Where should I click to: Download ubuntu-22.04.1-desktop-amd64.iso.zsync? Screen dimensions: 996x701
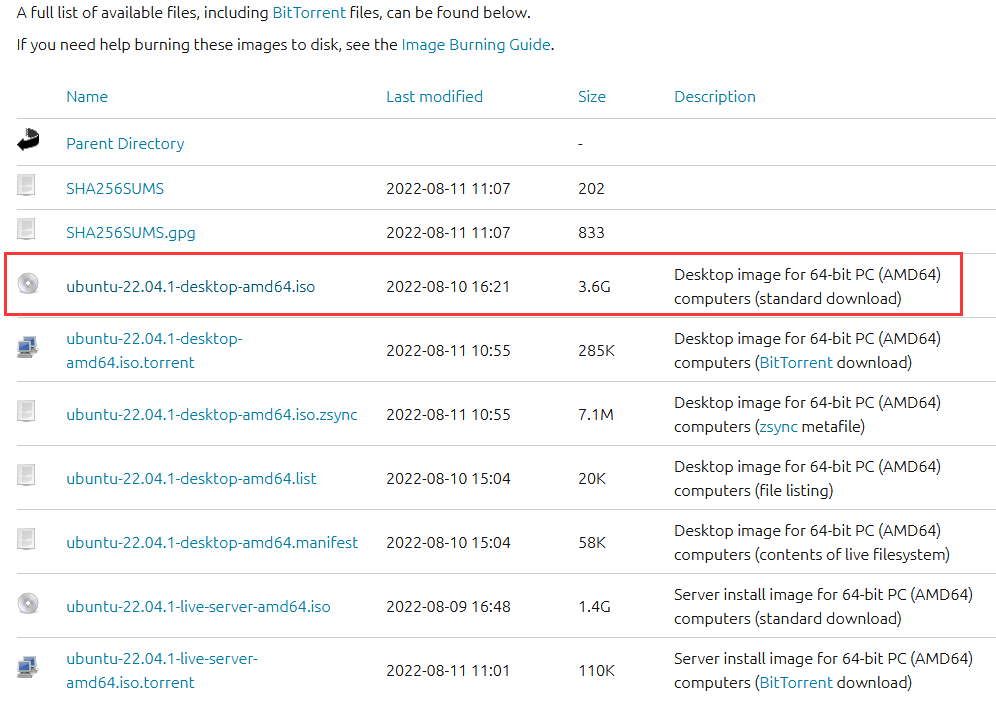[x=212, y=415]
